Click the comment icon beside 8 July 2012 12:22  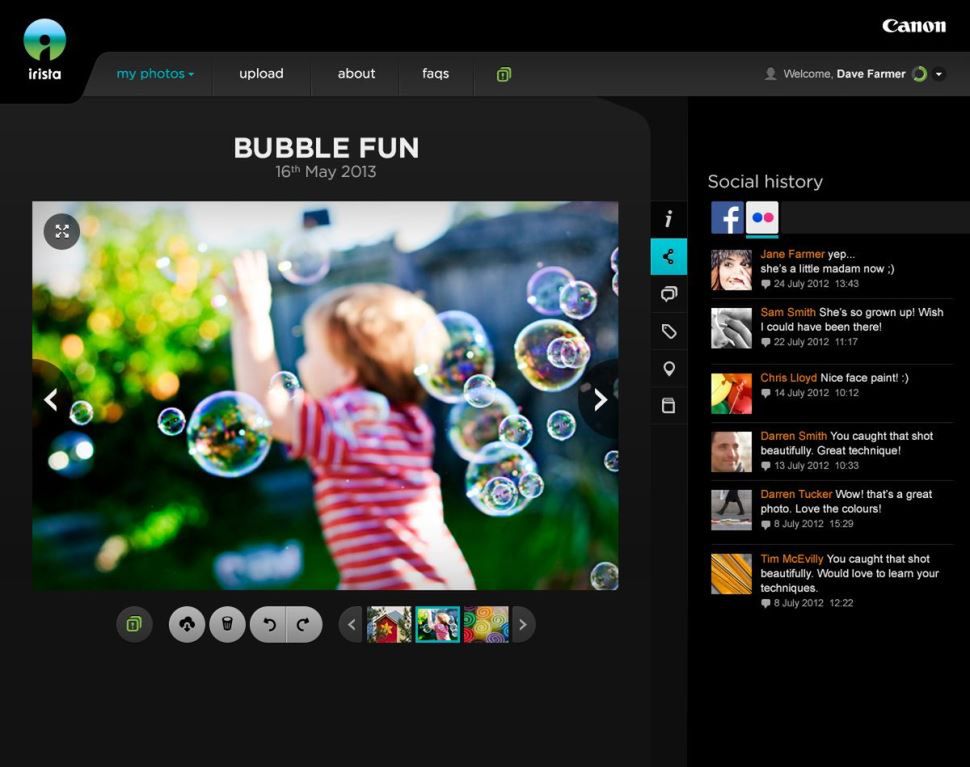pyautogui.click(x=765, y=604)
